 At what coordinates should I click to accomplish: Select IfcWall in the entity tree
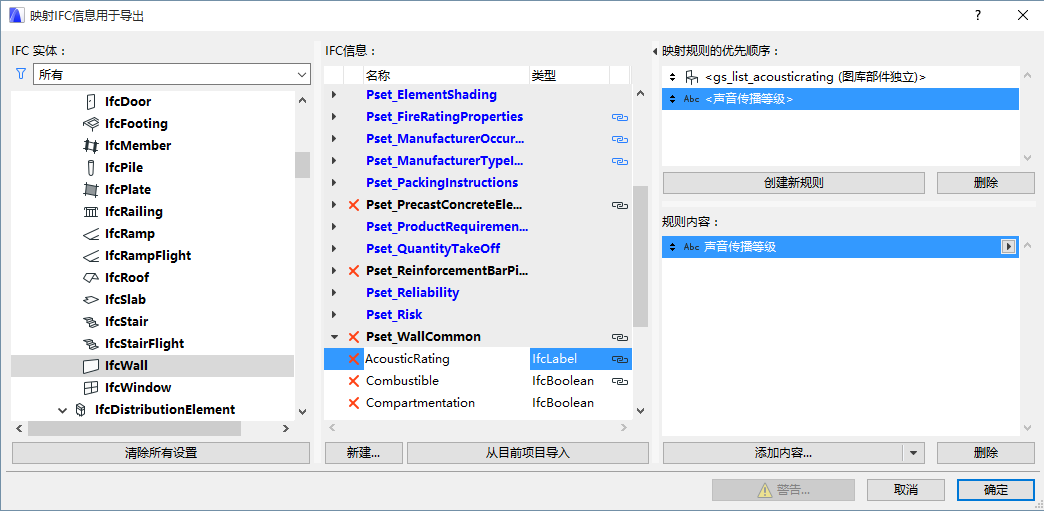(152, 366)
